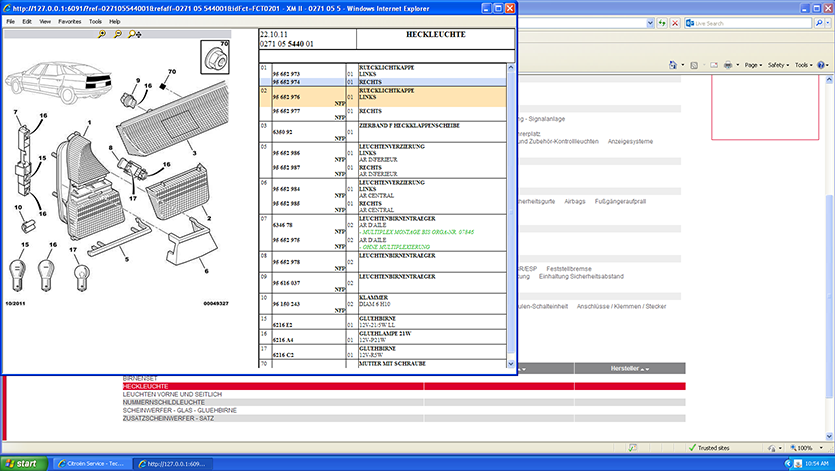
Task: Sort by Hersteller column header
Action: point(629,369)
